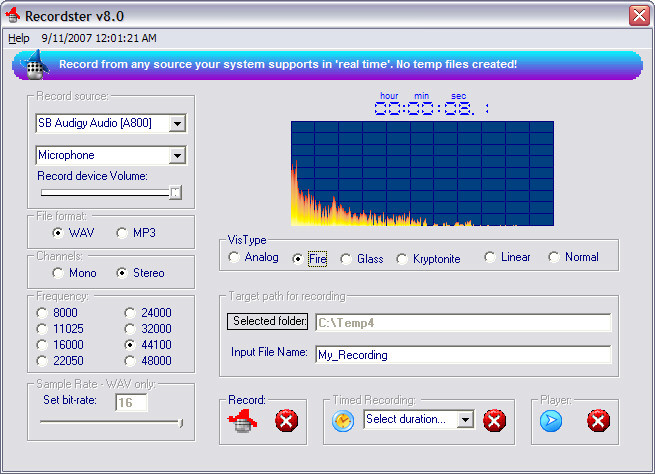The height and width of the screenshot is (474, 655).
Task: Click the Selected folder button
Action: [267, 321]
